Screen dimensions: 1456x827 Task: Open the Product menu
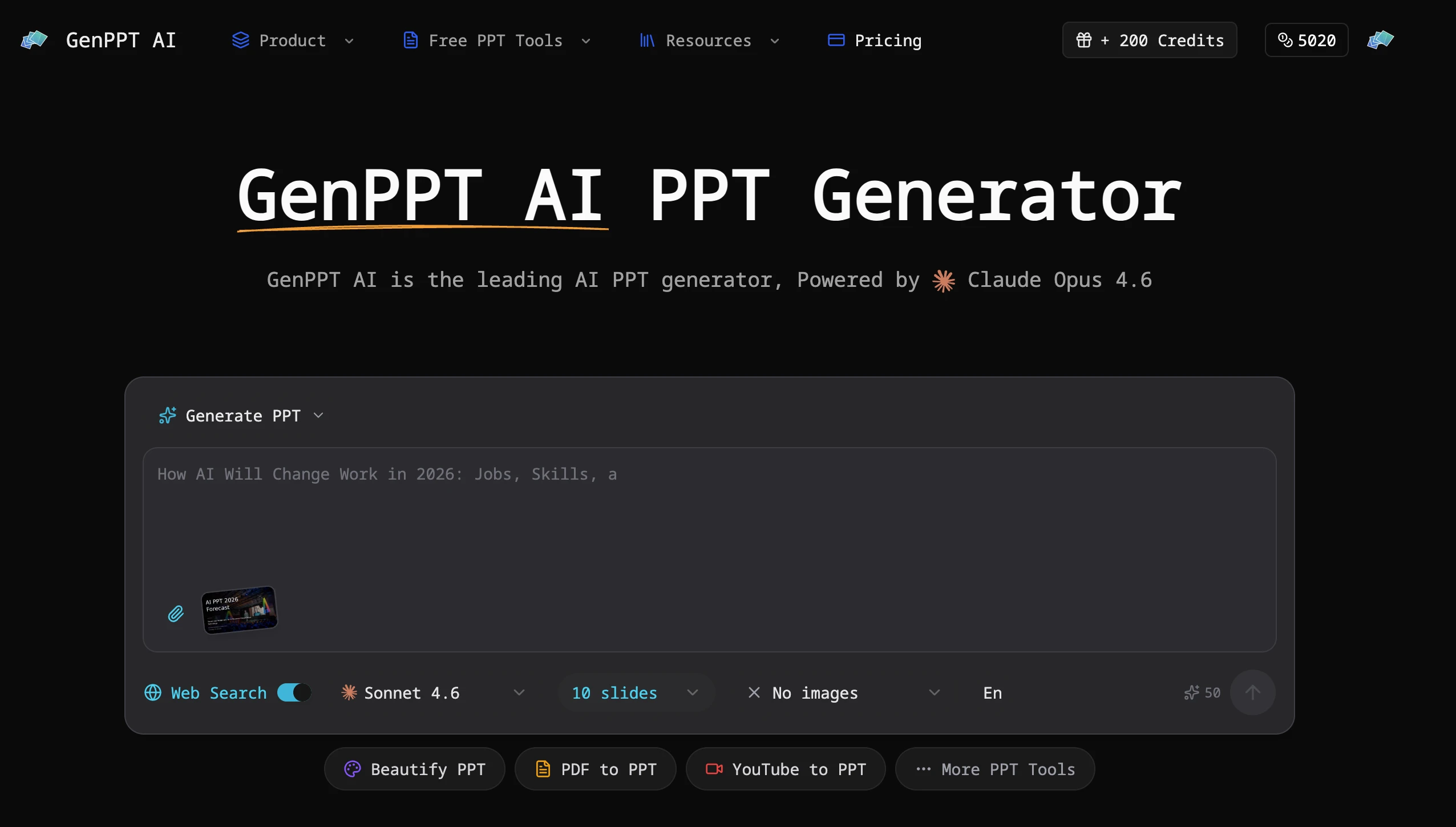point(293,40)
